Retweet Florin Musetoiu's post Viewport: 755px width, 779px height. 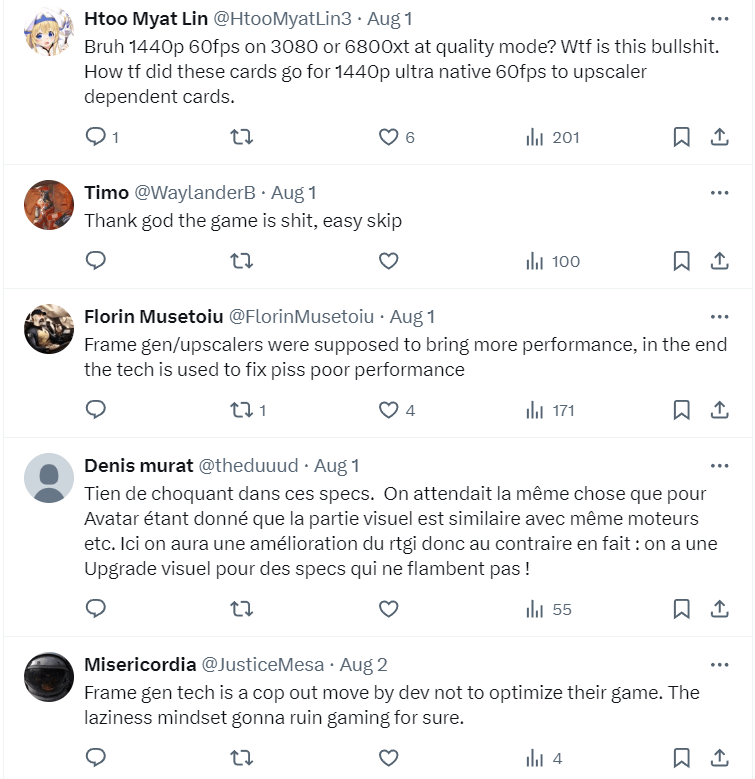point(241,409)
